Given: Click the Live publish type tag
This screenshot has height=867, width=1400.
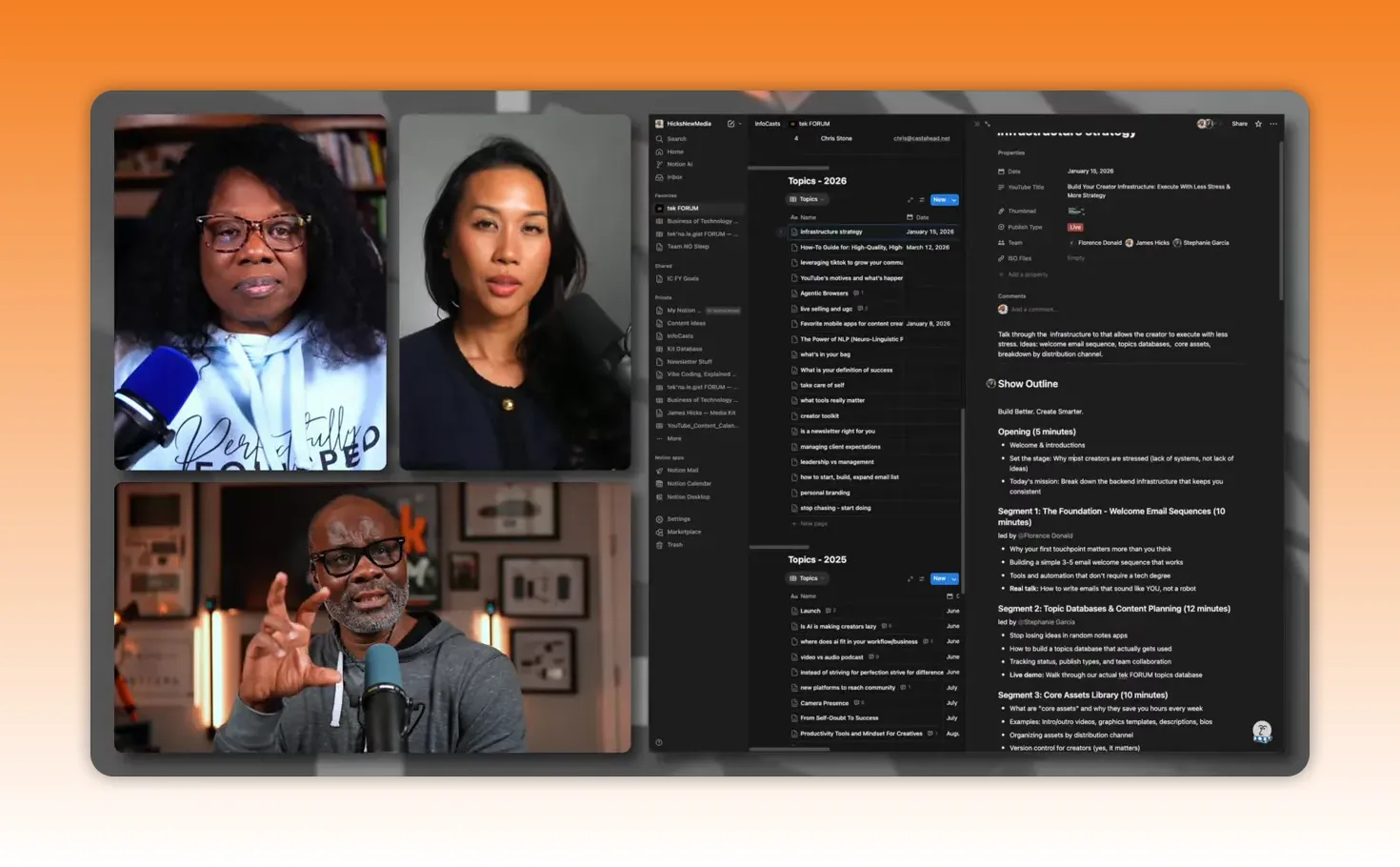Looking at the screenshot, I should (x=1074, y=227).
